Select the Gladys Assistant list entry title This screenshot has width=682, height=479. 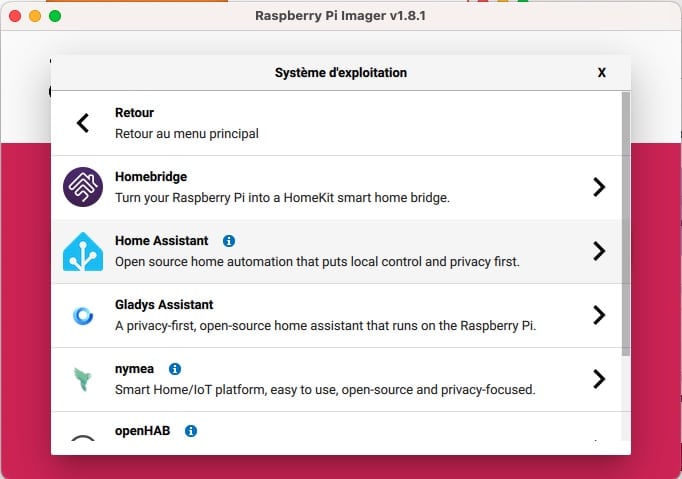coord(164,305)
